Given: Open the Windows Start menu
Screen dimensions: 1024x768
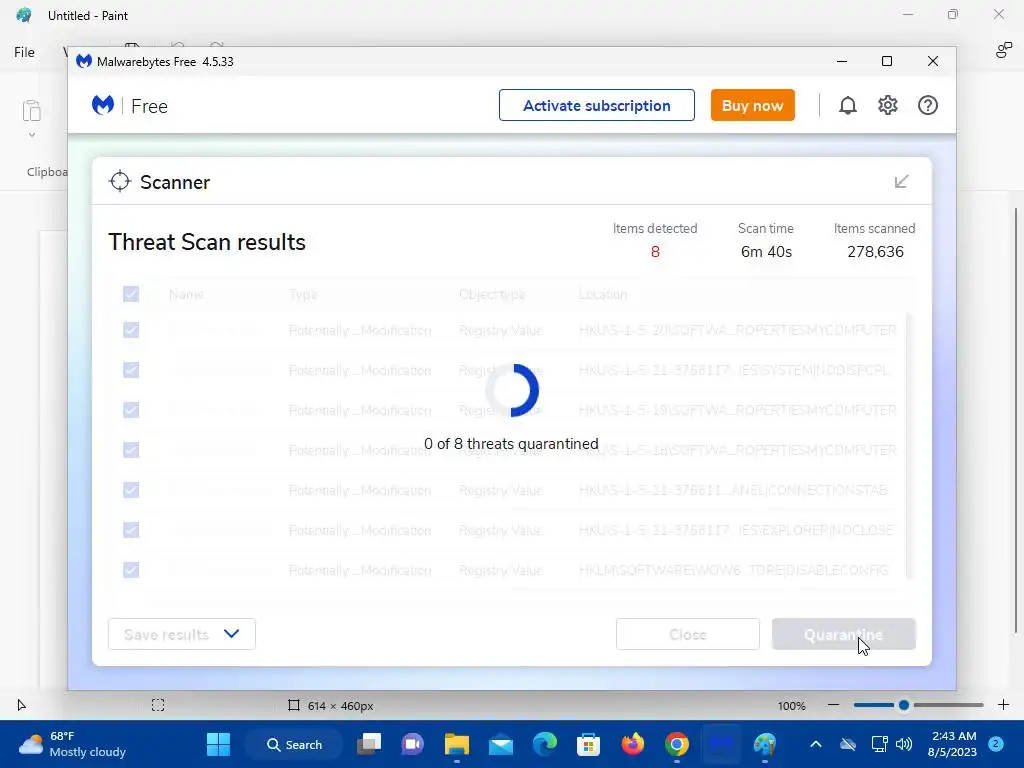Looking at the screenshot, I should (x=218, y=744).
